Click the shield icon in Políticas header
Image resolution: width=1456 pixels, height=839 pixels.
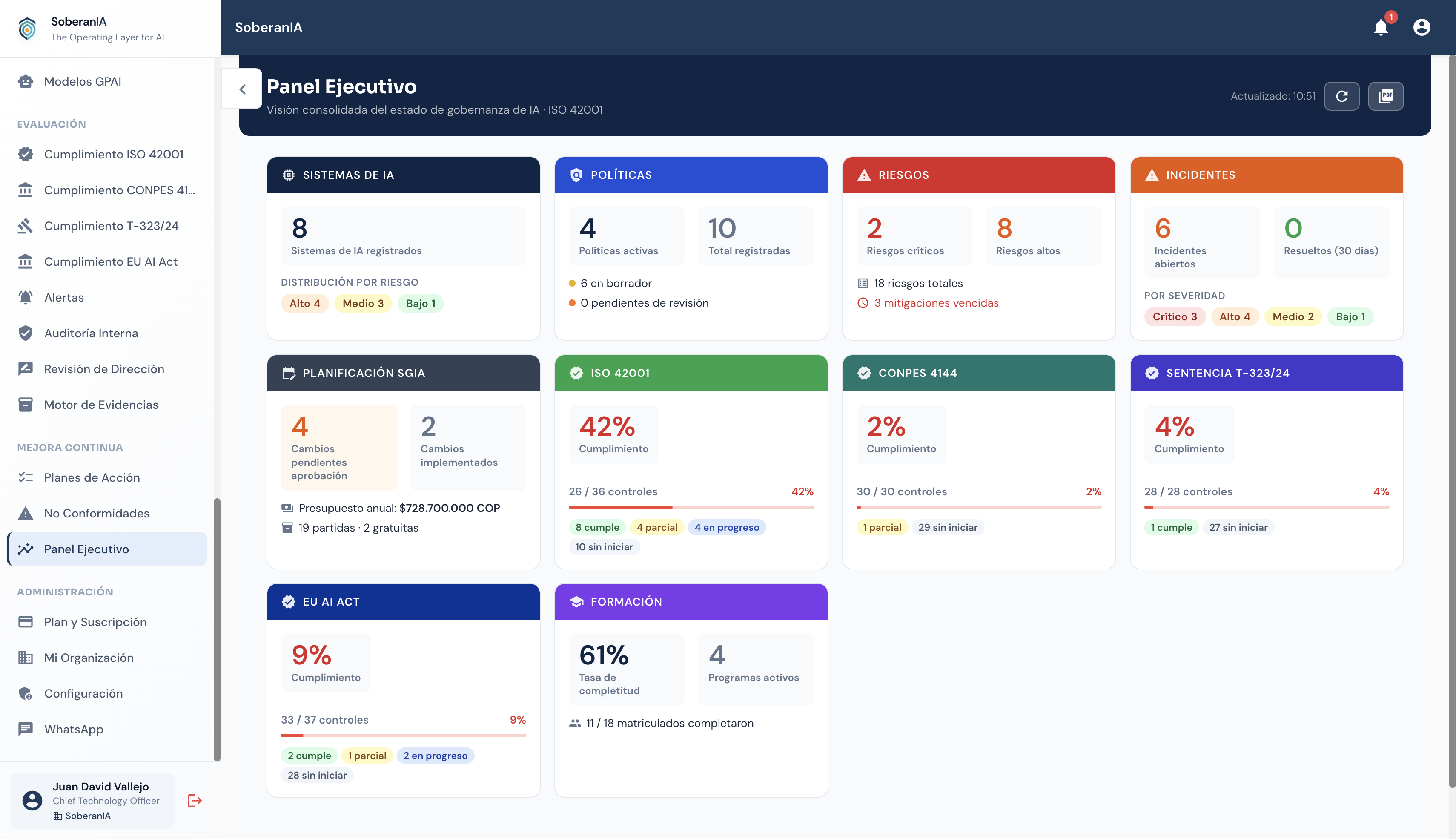click(x=576, y=175)
